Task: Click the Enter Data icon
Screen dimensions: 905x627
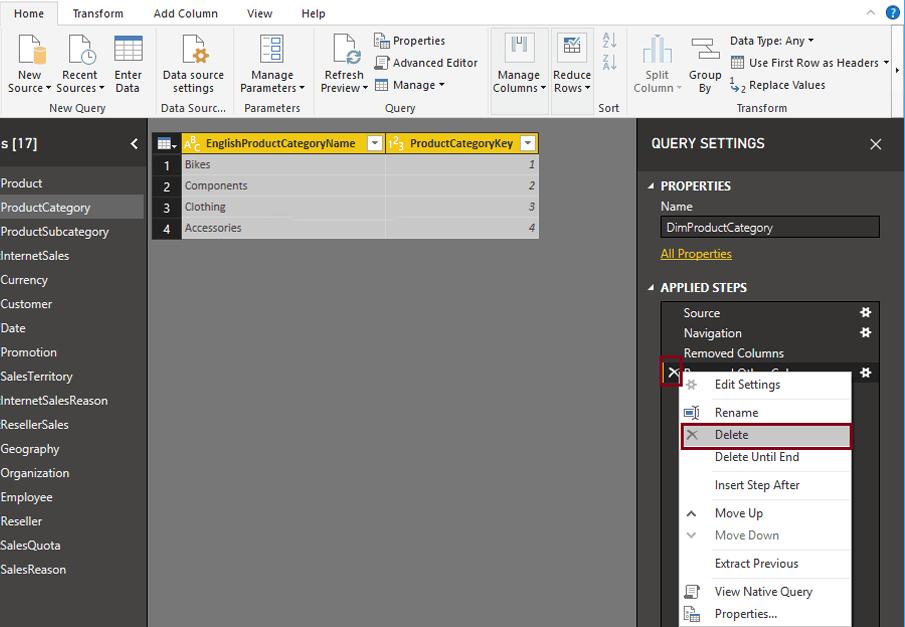Action: pyautogui.click(x=128, y=50)
